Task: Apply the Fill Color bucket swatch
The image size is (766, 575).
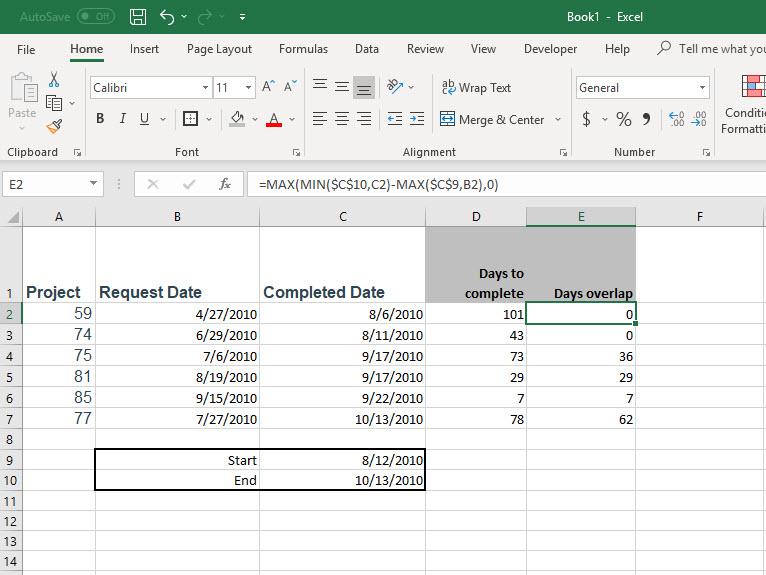Action: pos(237,119)
